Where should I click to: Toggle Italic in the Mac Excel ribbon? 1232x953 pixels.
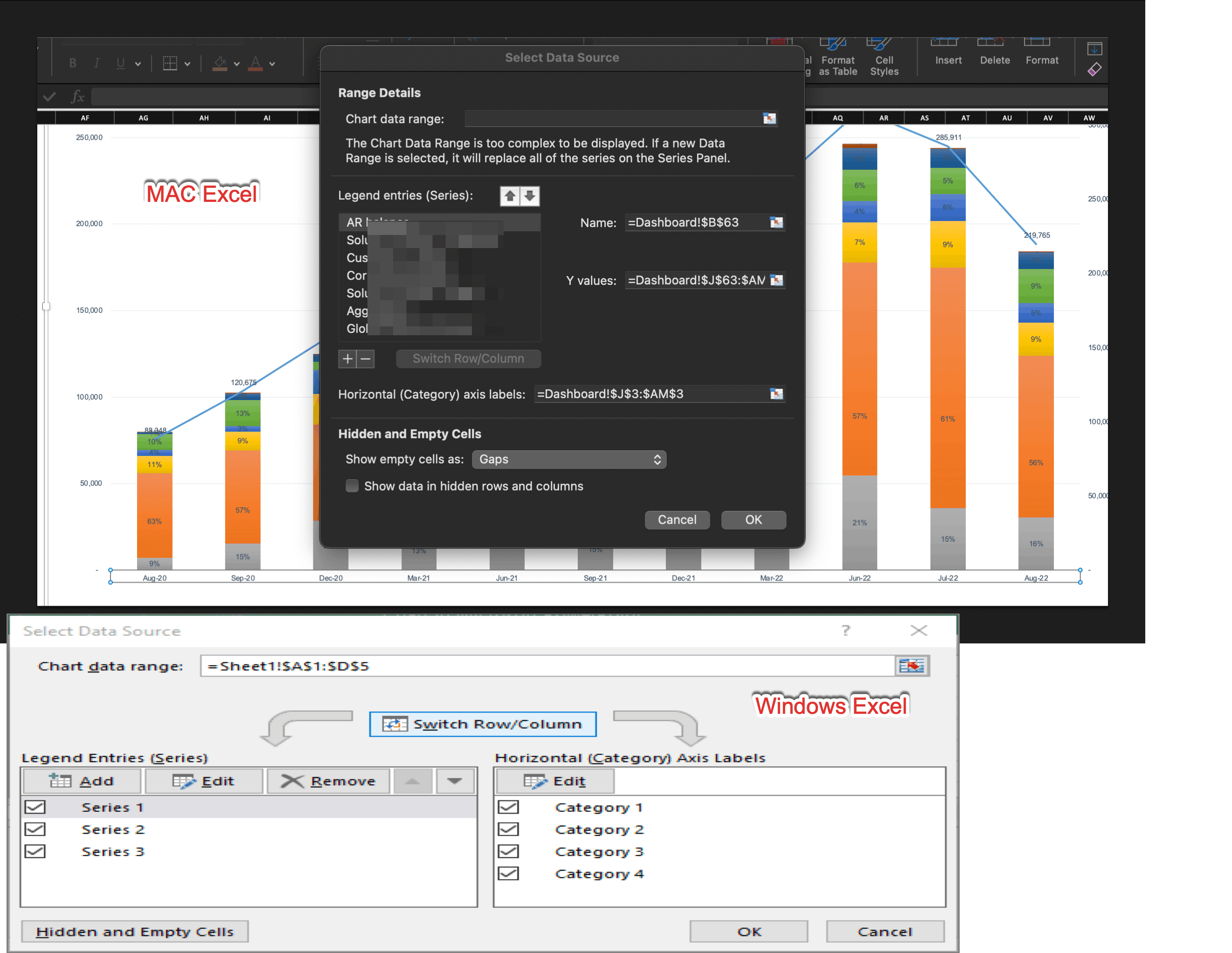(x=97, y=63)
